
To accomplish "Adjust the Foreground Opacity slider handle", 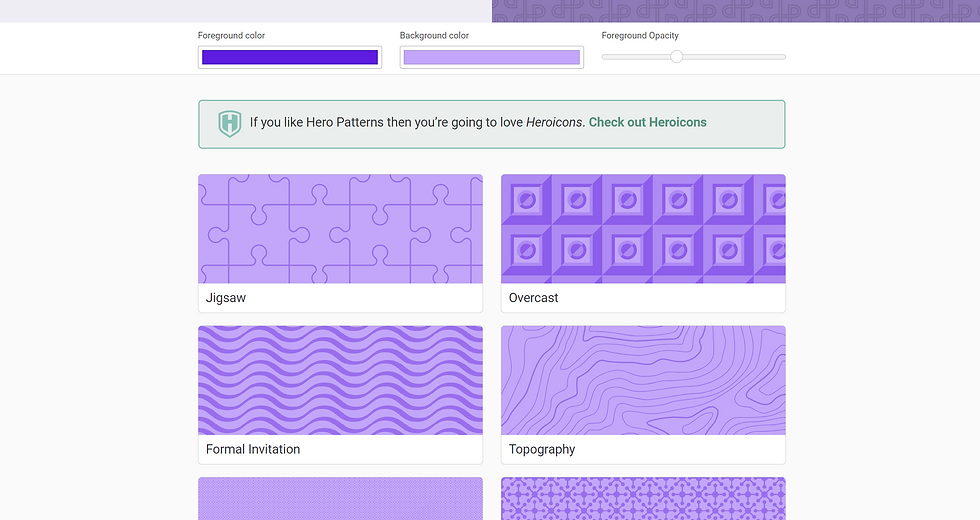I will (676, 57).
